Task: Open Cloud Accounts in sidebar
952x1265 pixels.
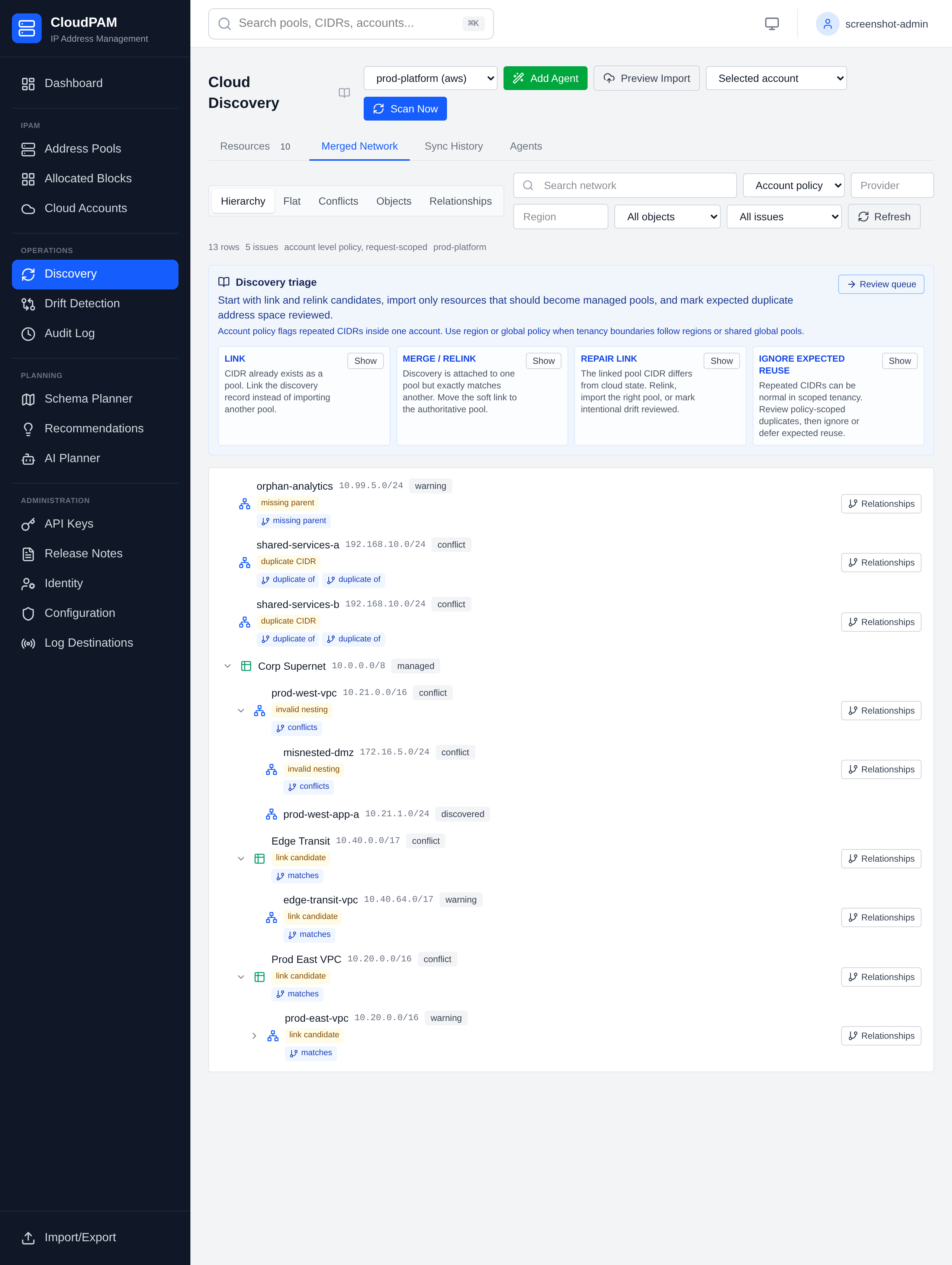Action: point(95,208)
